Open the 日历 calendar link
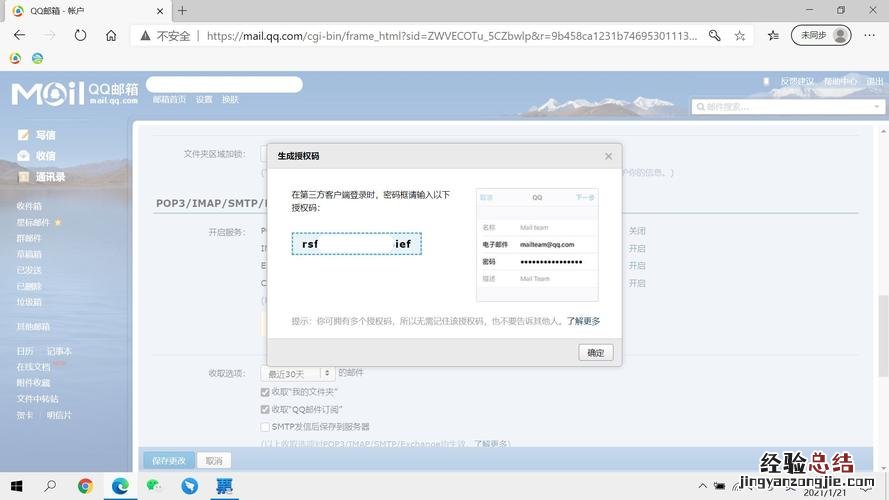The width and height of the screenshot is (889, 500). 25,351
